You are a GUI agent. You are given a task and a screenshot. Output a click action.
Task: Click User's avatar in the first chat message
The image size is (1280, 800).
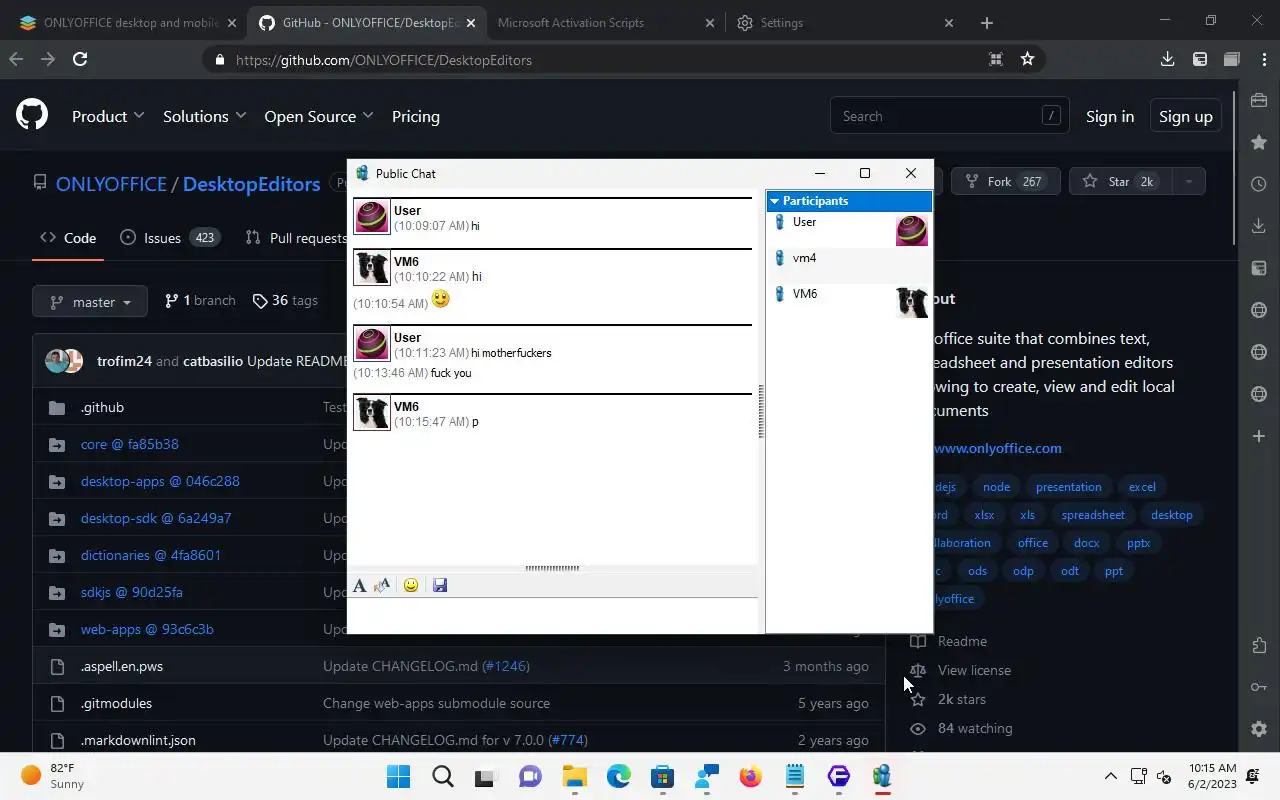[372, 216]
